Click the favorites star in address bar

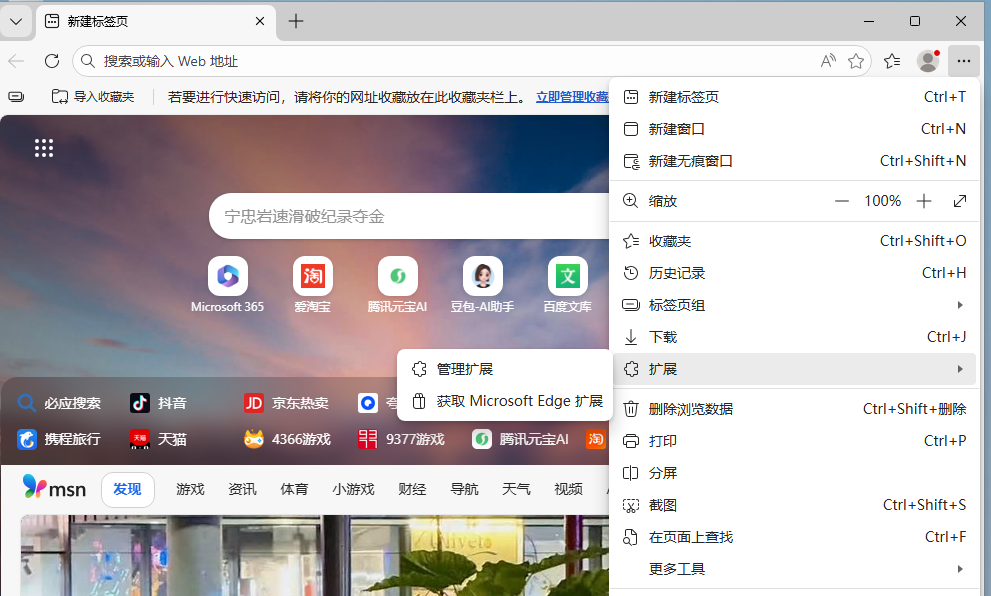coord(856,61)
